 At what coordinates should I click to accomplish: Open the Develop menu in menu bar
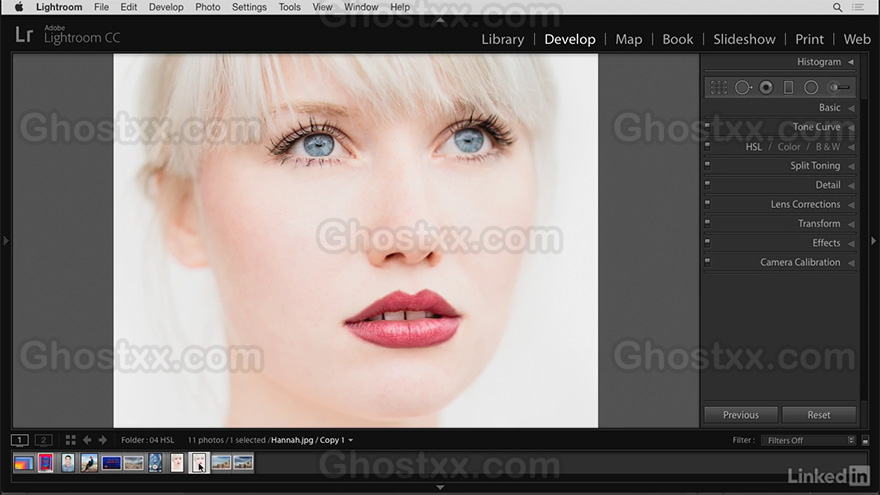[x=166, y=7]
